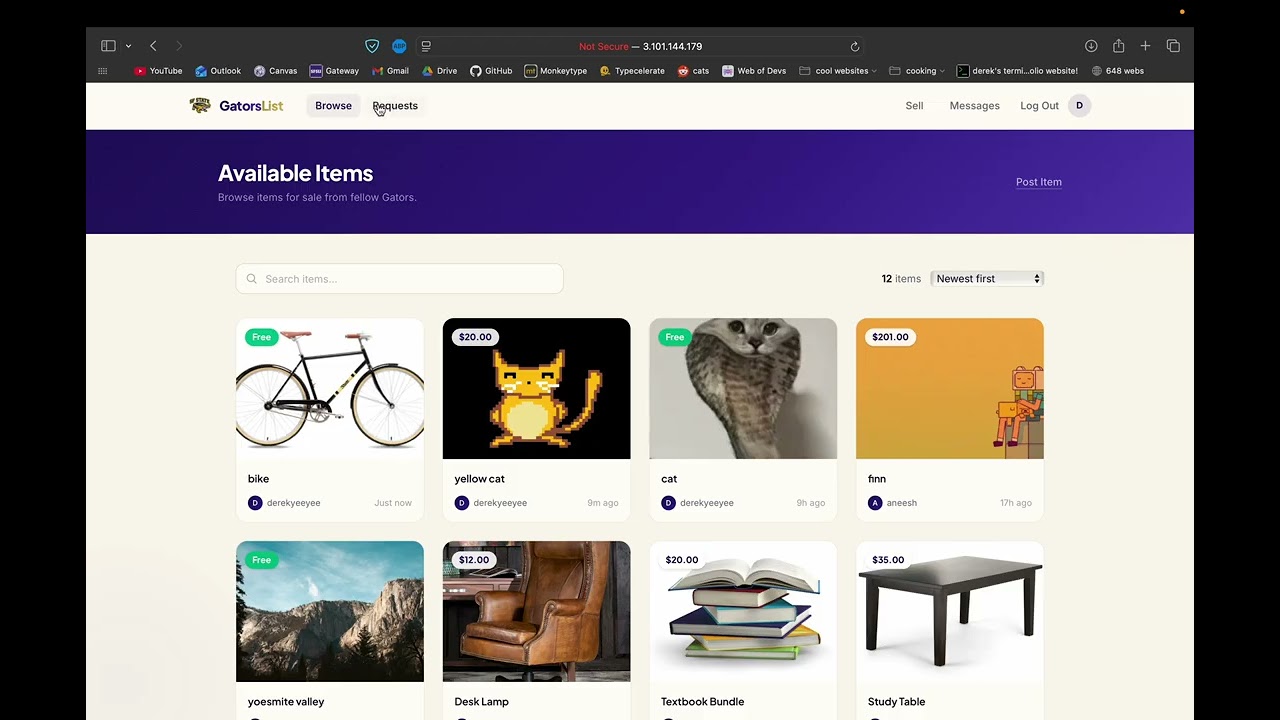Go back with the back arrow
Screen dimensions: 1280x720
click(x=153, y=46)
